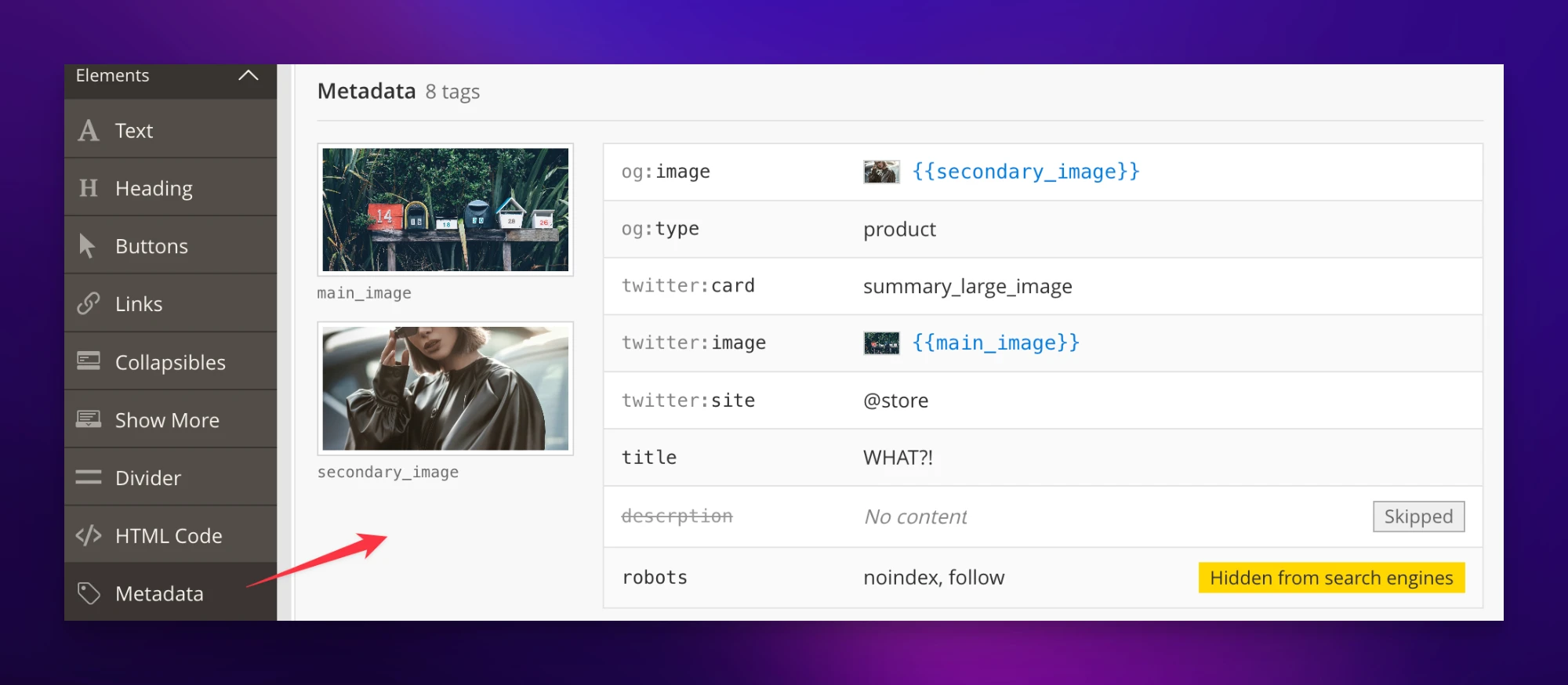
Task: Click the HTML Code brackets icon
Action: (x=89, y=535)
